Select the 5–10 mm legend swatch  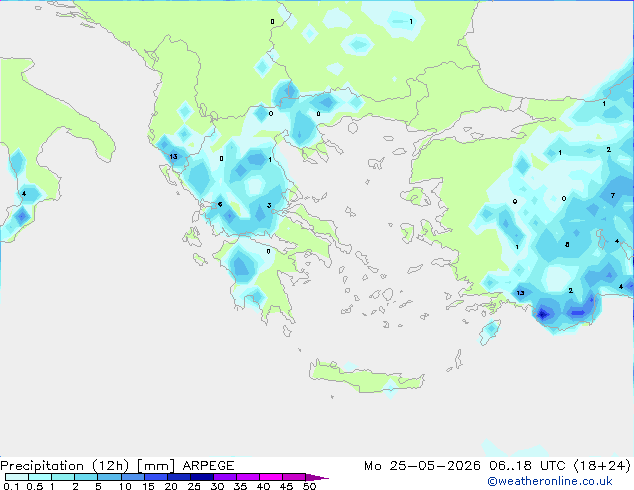click(109, 477)
